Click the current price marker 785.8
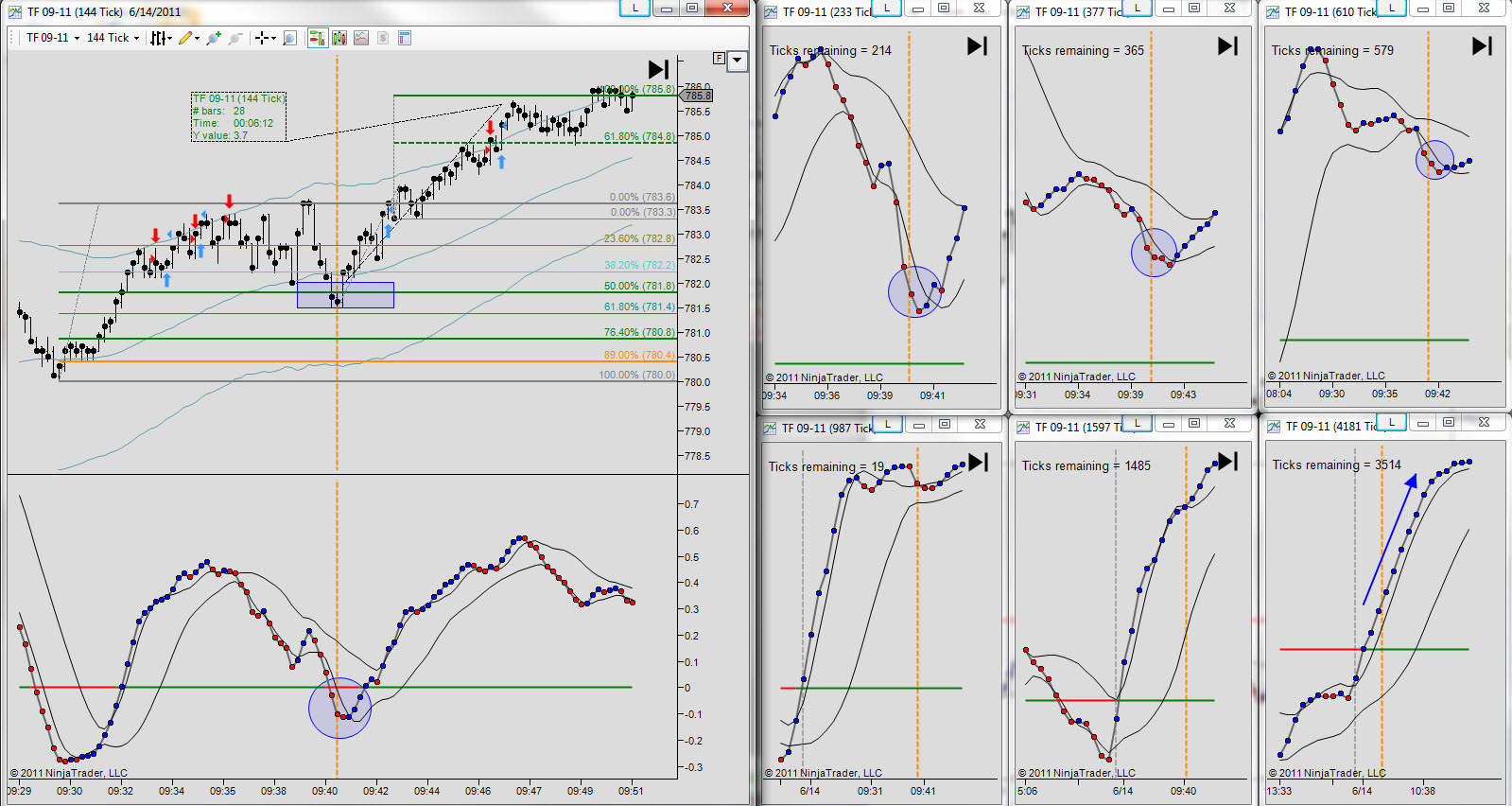The image size is (1512, 806). [696, 96]
